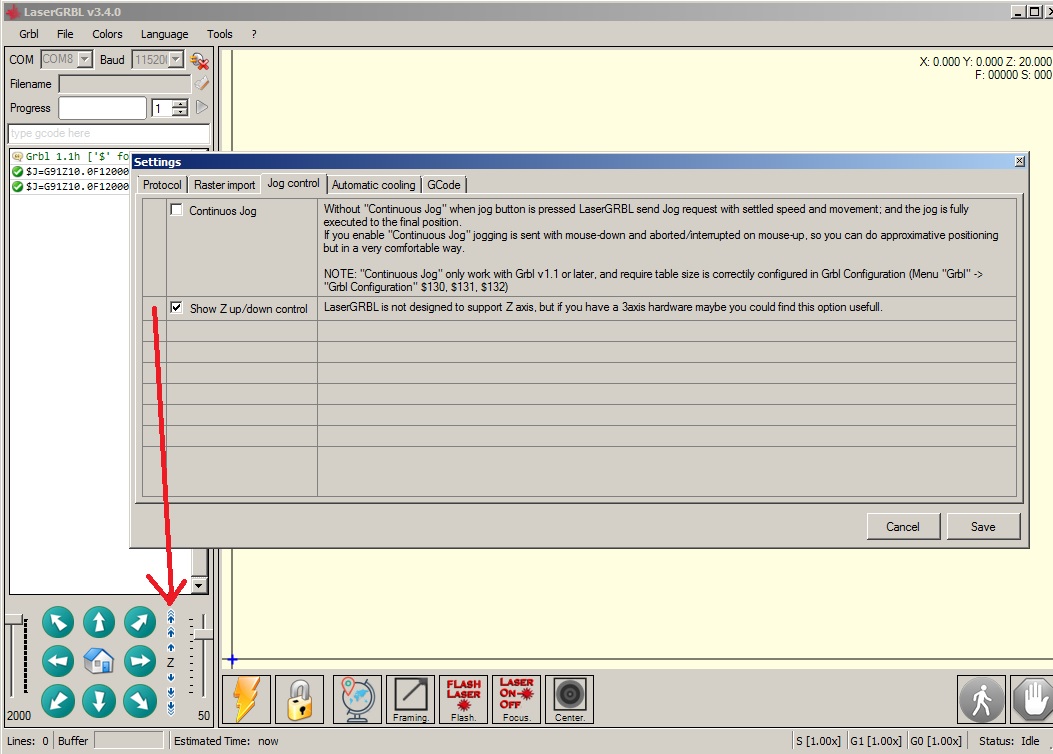Screen dimensions: 1053x754
Task: Select the Jog control tab
Action: (x=293, y=183)
